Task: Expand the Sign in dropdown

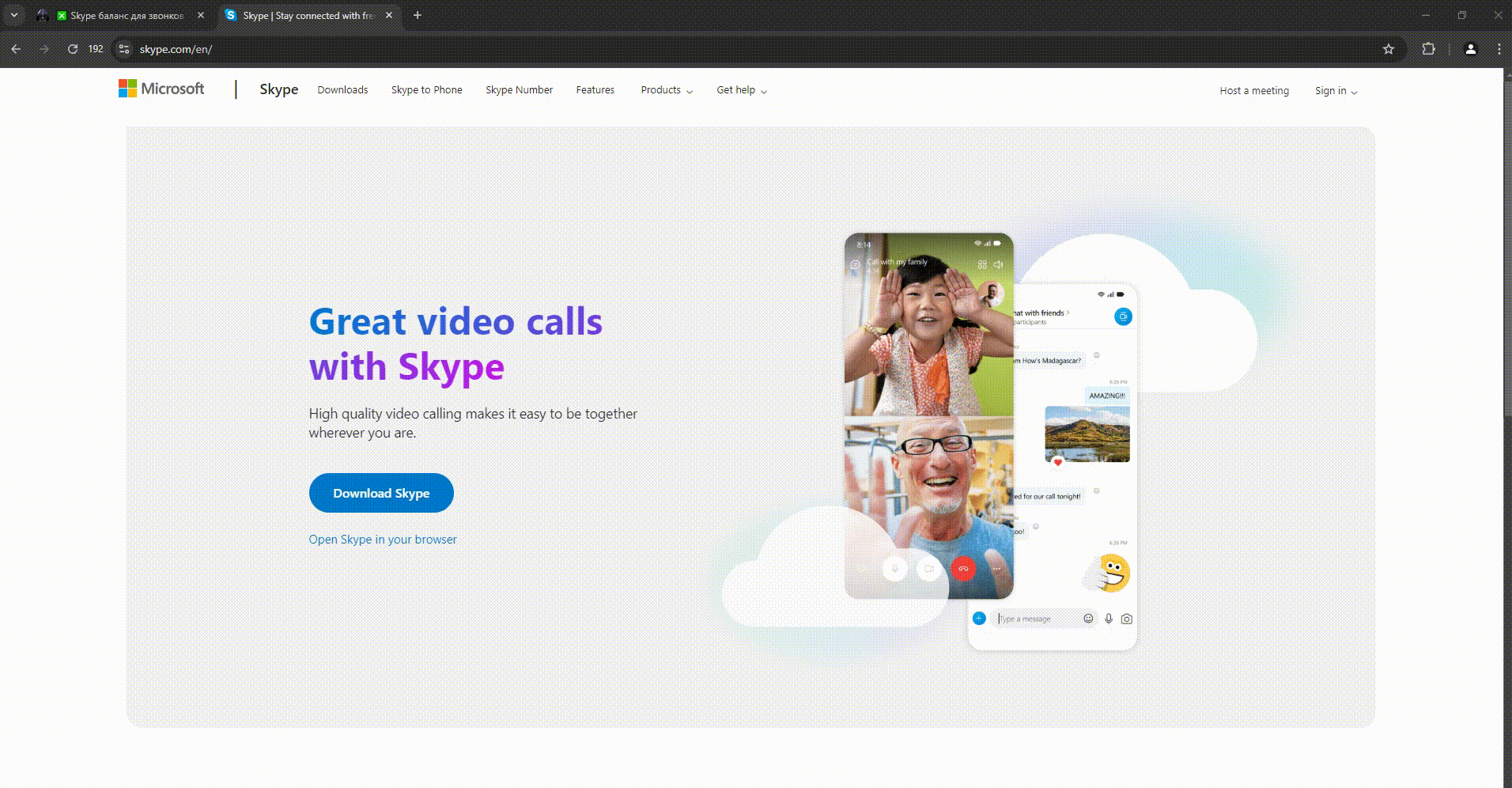Action: 1336,91
